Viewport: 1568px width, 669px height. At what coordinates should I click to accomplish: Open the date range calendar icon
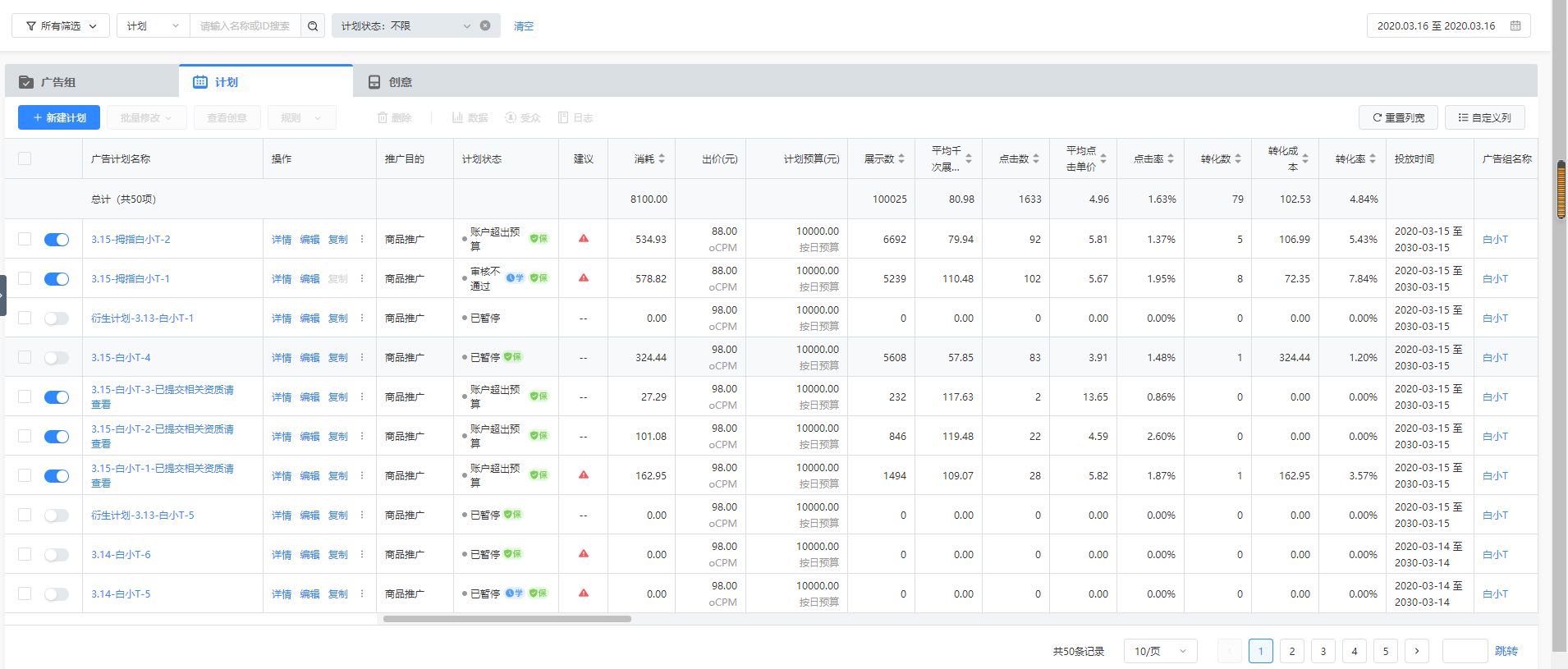(1515, 25)
